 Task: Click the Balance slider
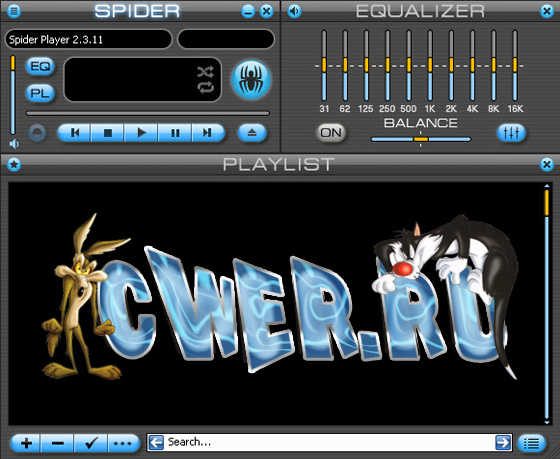(421, 139)
